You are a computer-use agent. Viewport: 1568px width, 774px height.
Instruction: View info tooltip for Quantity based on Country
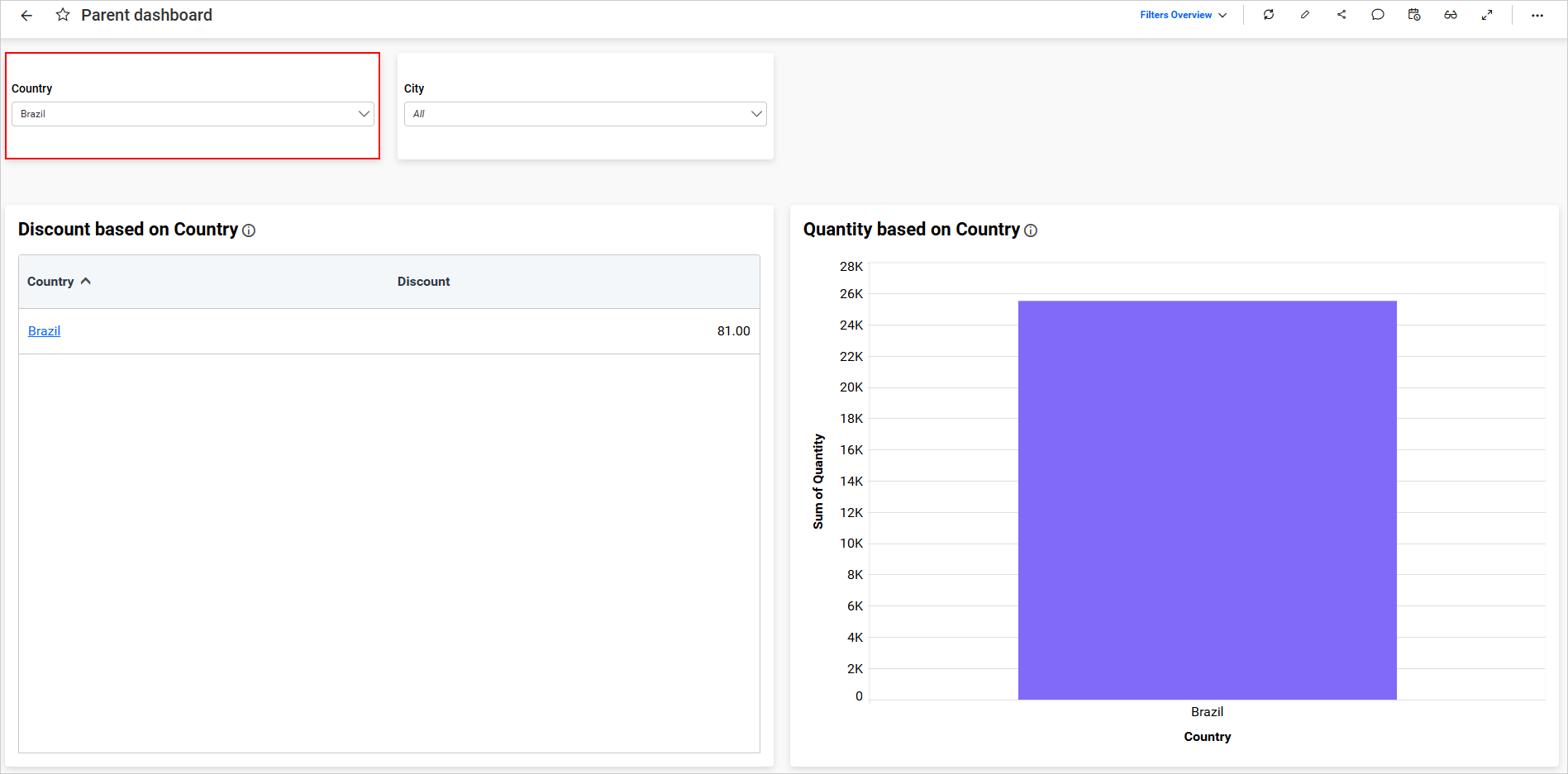click(1030, 231)
